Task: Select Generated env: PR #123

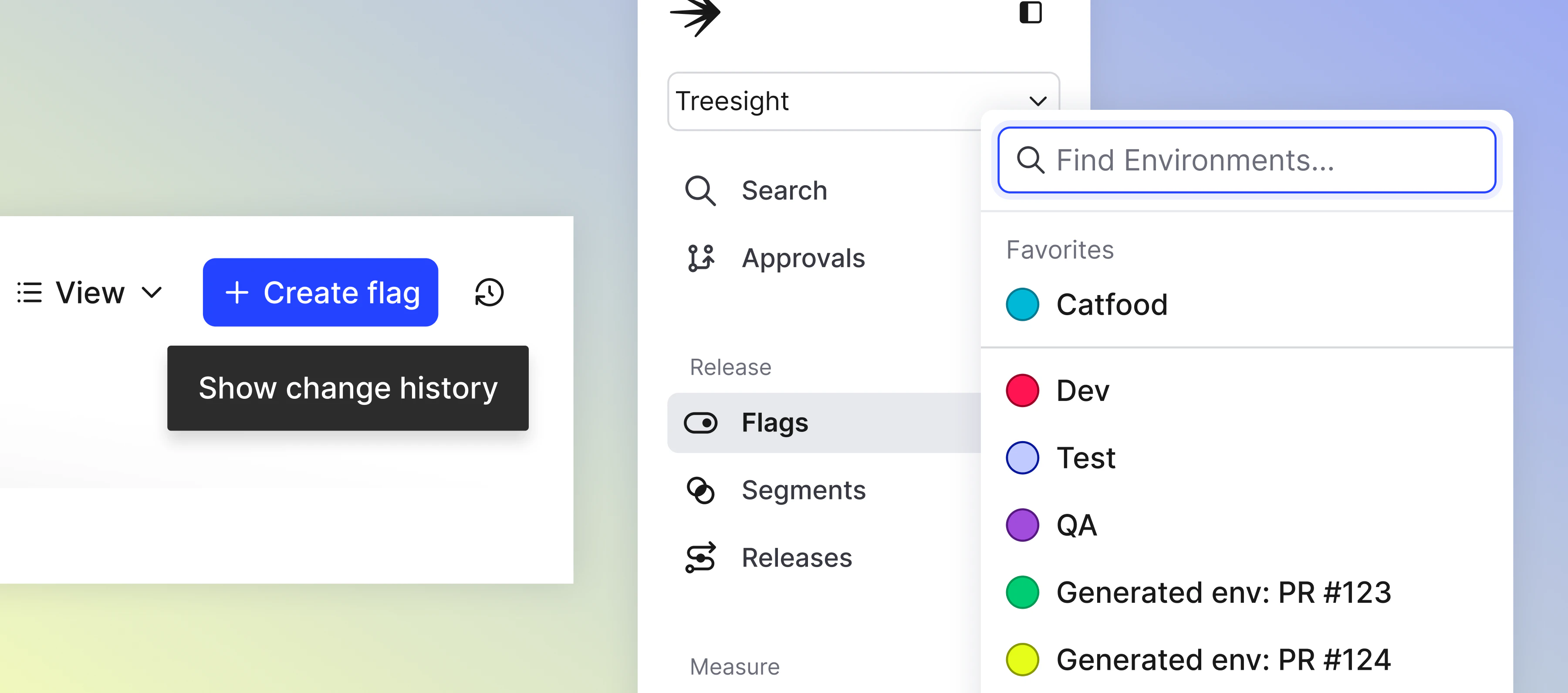Action: coord(1223,591)
